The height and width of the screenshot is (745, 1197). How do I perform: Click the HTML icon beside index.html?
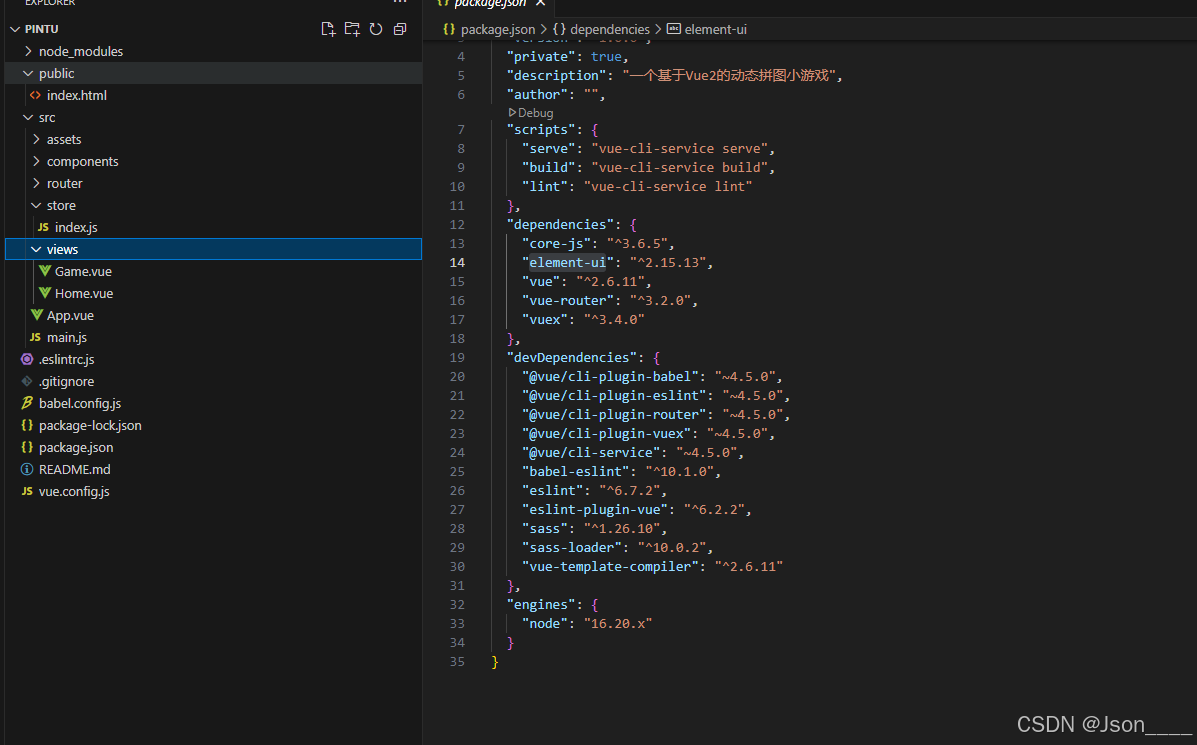35,95
